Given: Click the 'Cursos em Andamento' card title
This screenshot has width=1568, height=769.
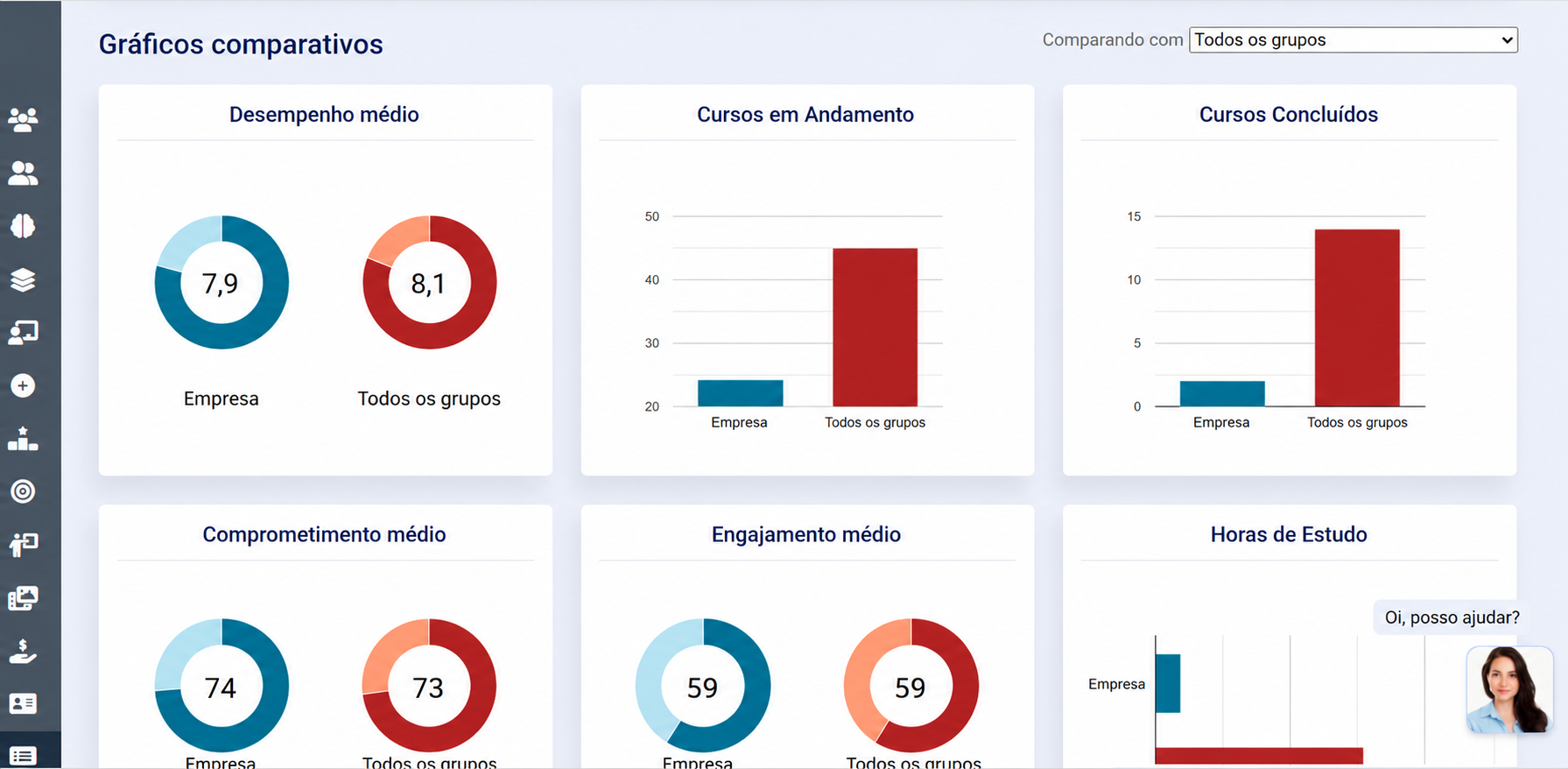Looking at the screenshot, I should pyautogui.click(x=805, y=115).
